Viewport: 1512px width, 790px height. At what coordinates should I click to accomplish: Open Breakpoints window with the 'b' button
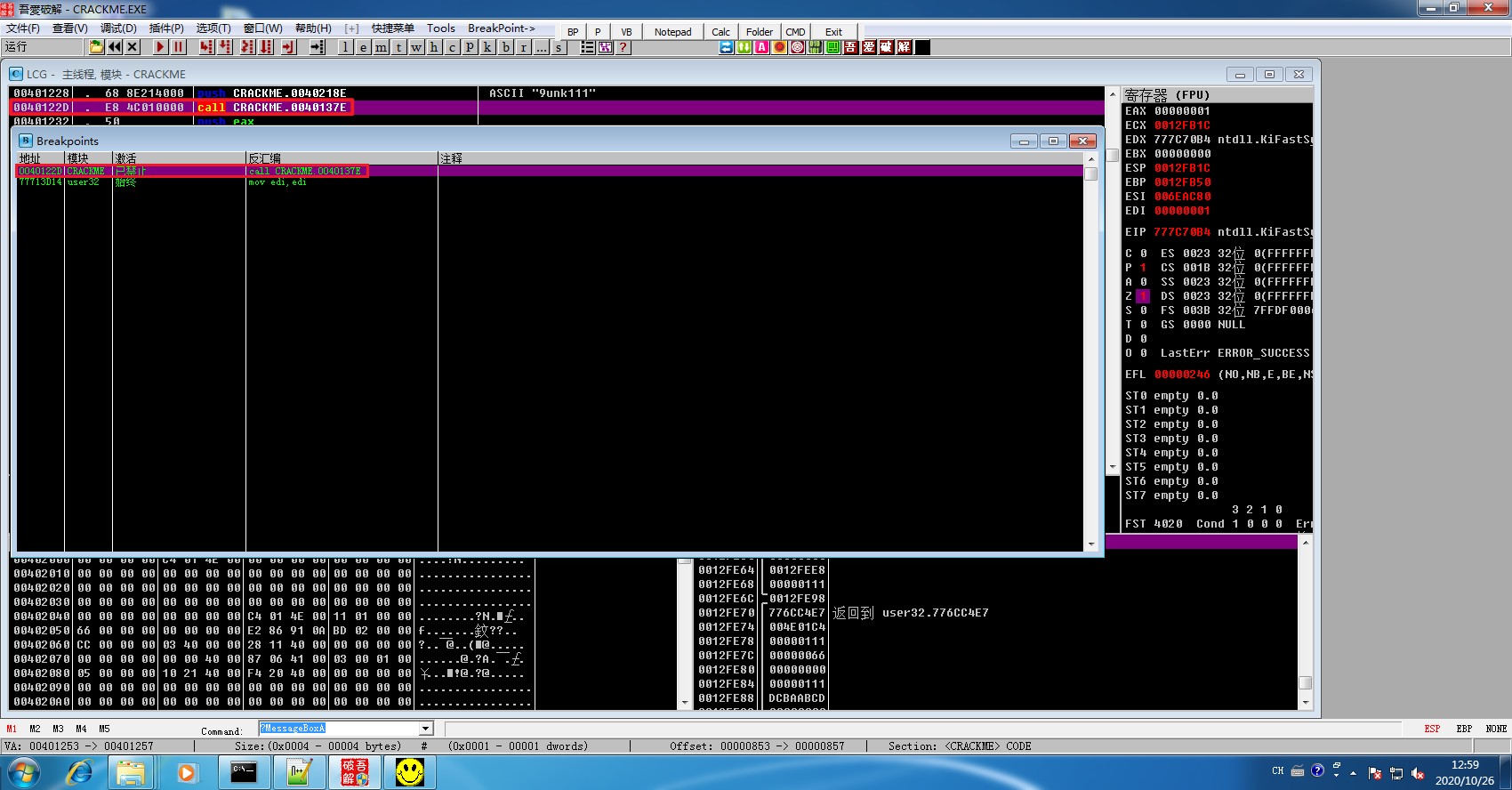pyautogui.click(x=505, y=47)
